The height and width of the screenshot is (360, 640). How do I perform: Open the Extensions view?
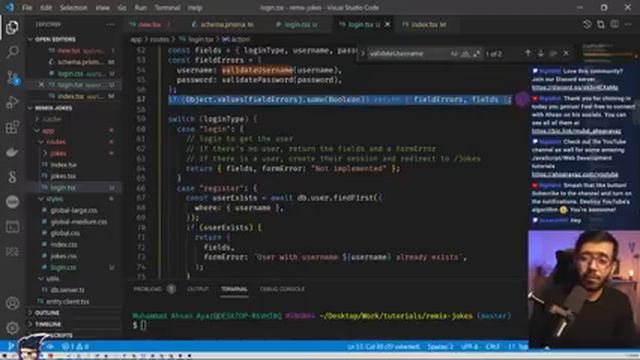(x=12, y=127)
